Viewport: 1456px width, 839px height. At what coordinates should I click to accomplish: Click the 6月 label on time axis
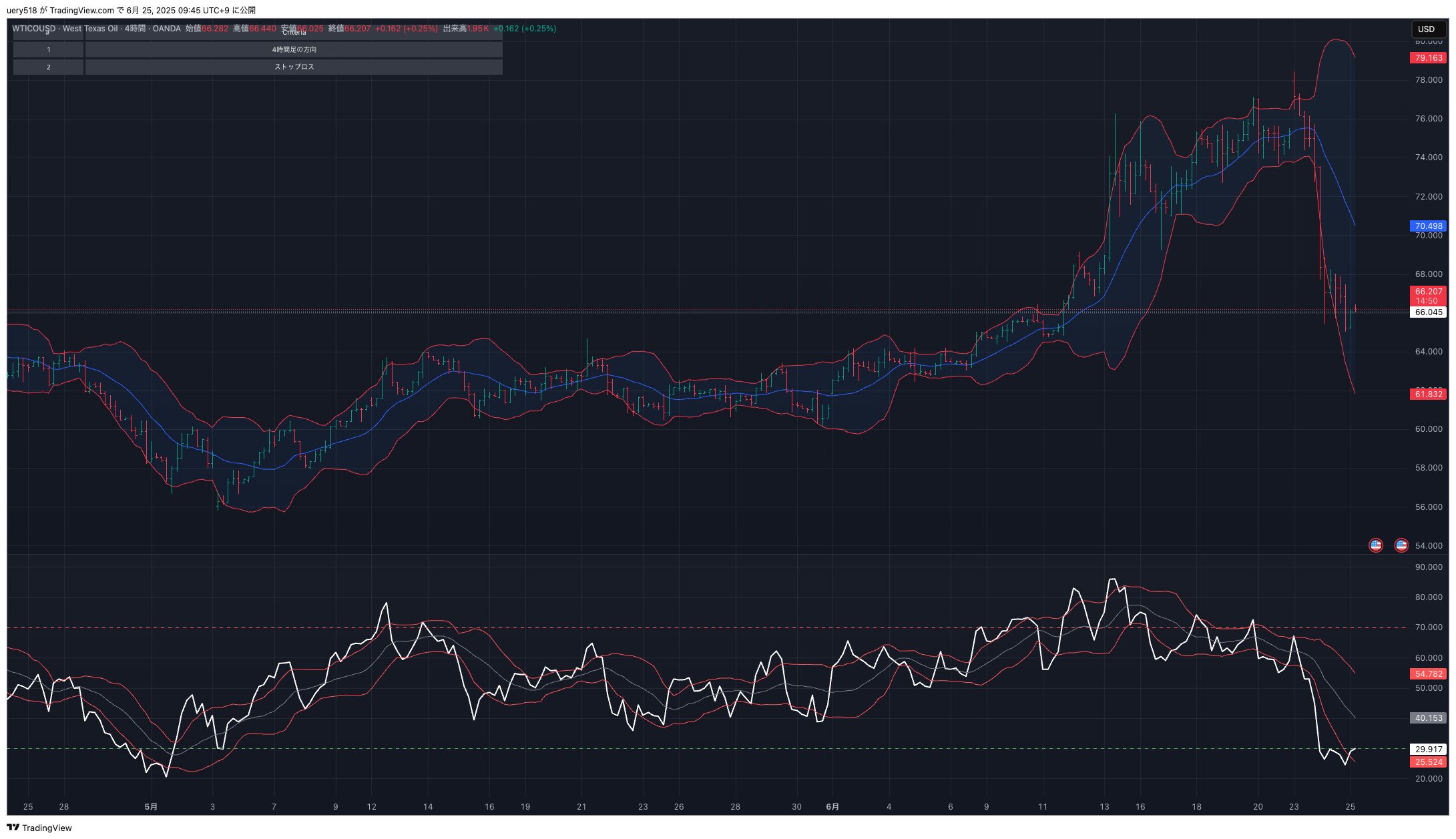832,807
